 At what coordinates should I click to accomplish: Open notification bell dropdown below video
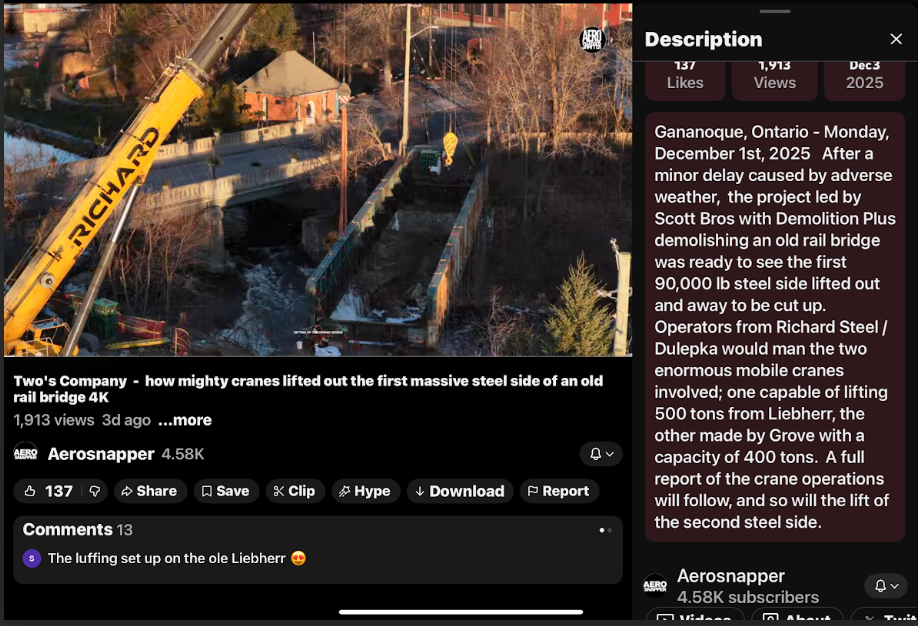click(x=601, y=454)
